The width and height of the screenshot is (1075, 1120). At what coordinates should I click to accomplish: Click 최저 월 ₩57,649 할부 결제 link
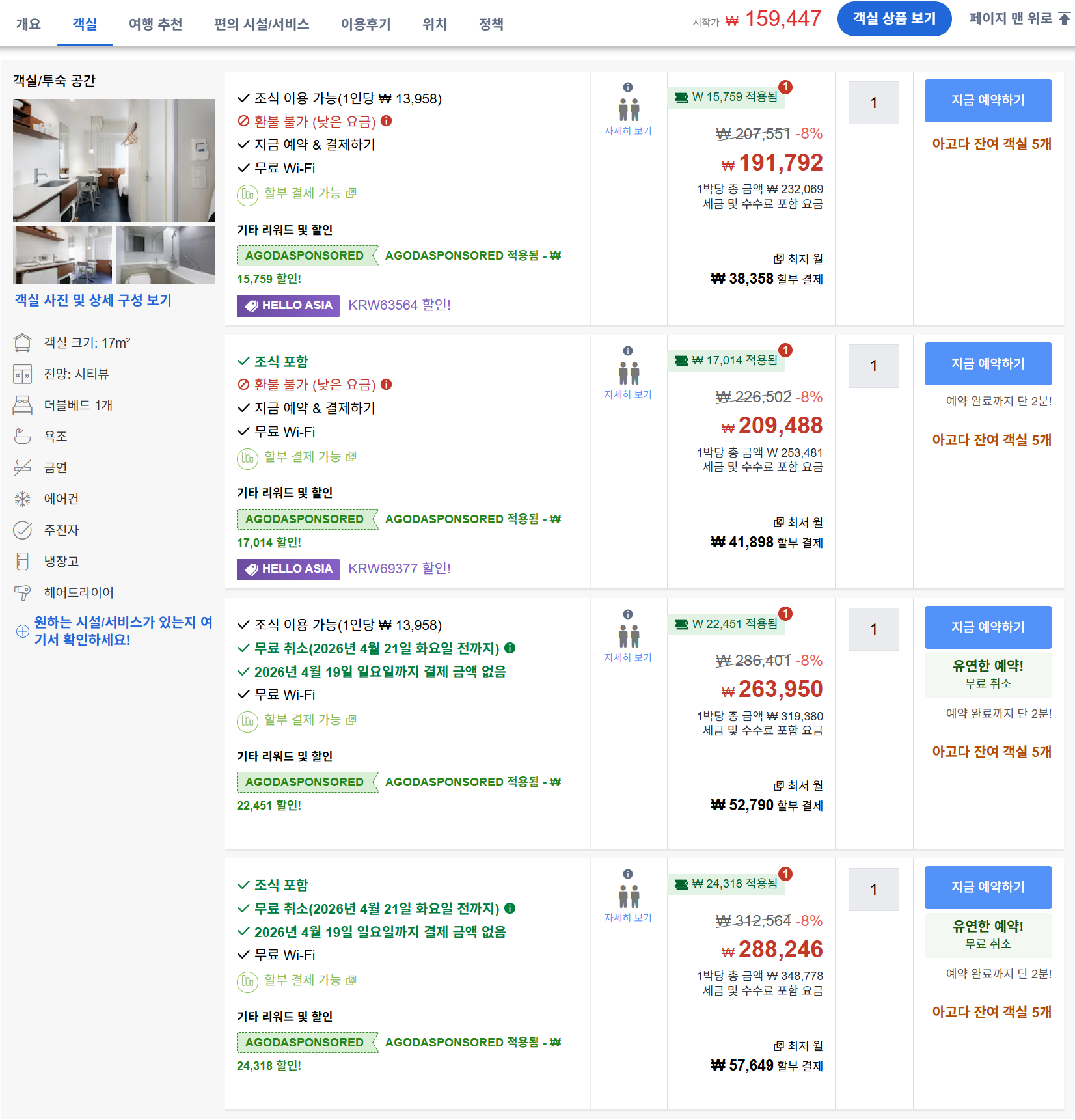pyautogui.click(x=767, y=1056)
